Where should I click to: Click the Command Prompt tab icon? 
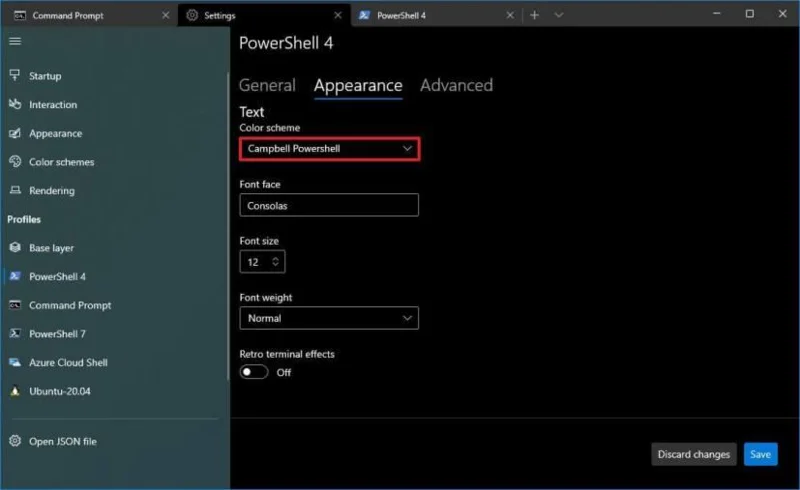point(20,15)
